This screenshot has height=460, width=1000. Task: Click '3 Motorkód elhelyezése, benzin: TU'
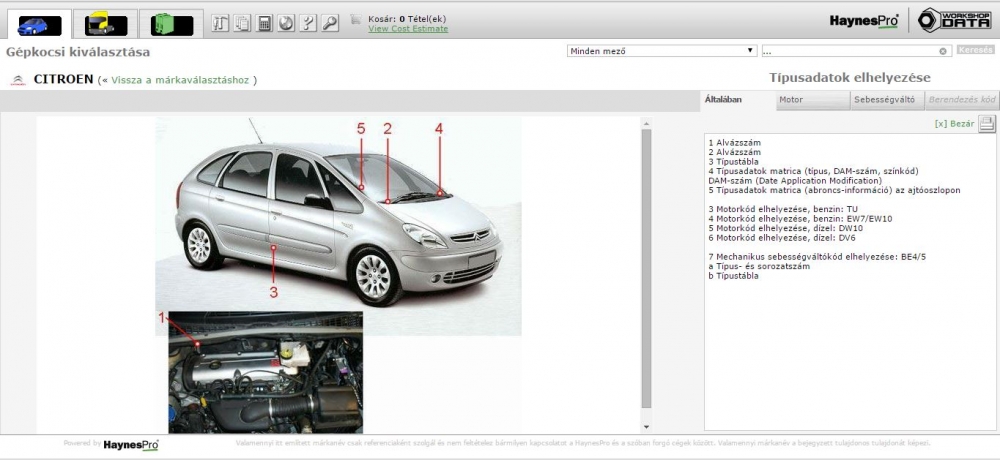point(783,209)
